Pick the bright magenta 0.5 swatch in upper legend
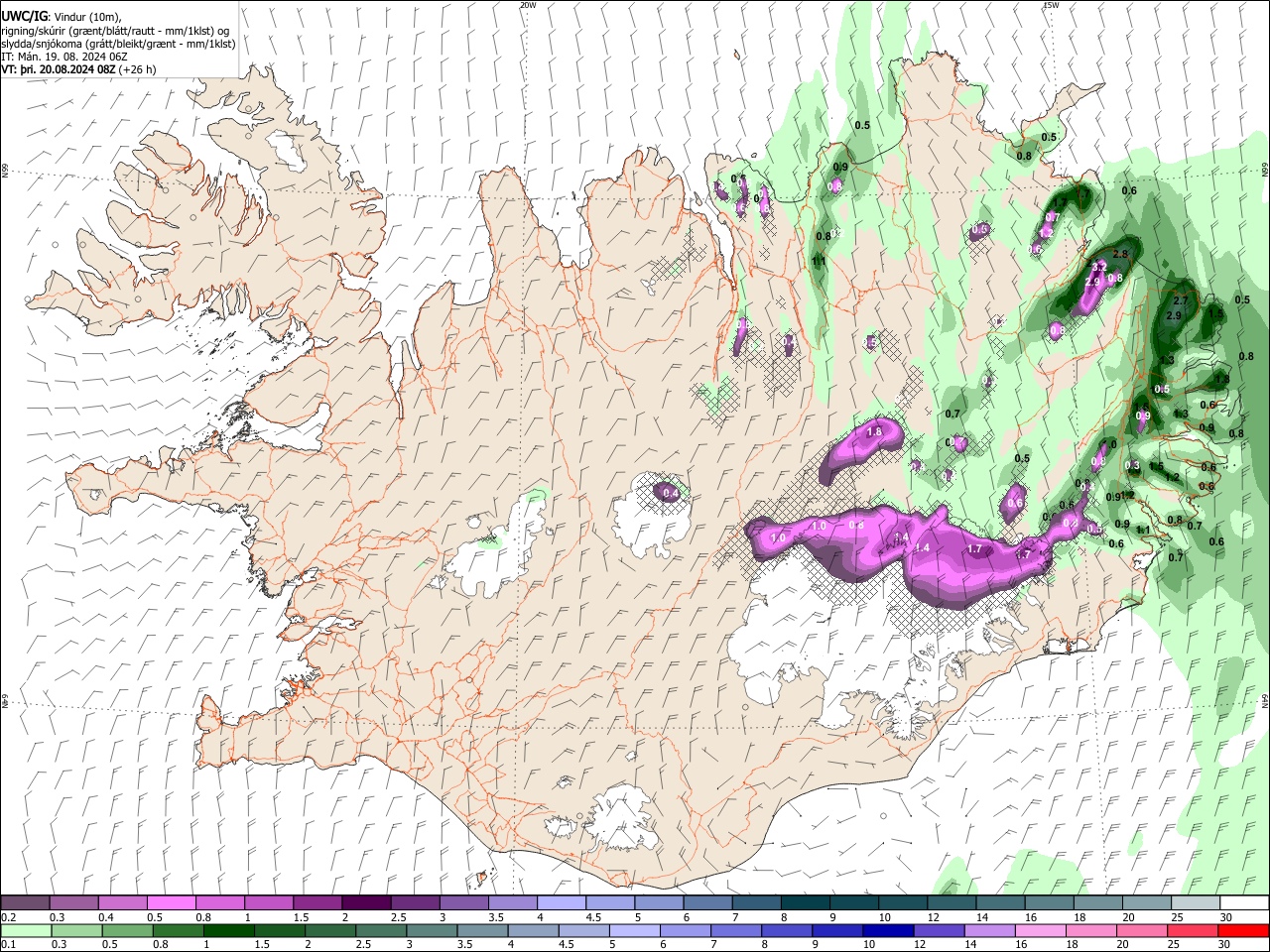Screen dimensions: 1270x952 171,902
